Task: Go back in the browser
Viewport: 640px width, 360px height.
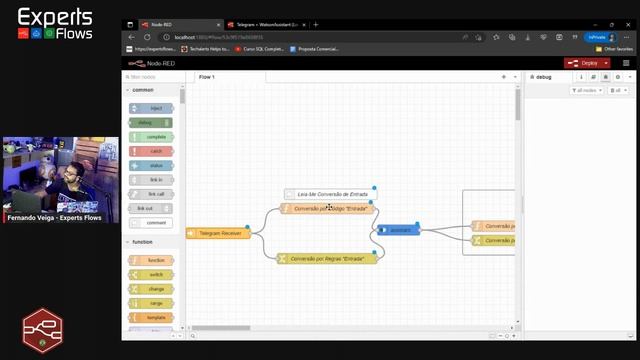Action: click(x=131, y=37)
